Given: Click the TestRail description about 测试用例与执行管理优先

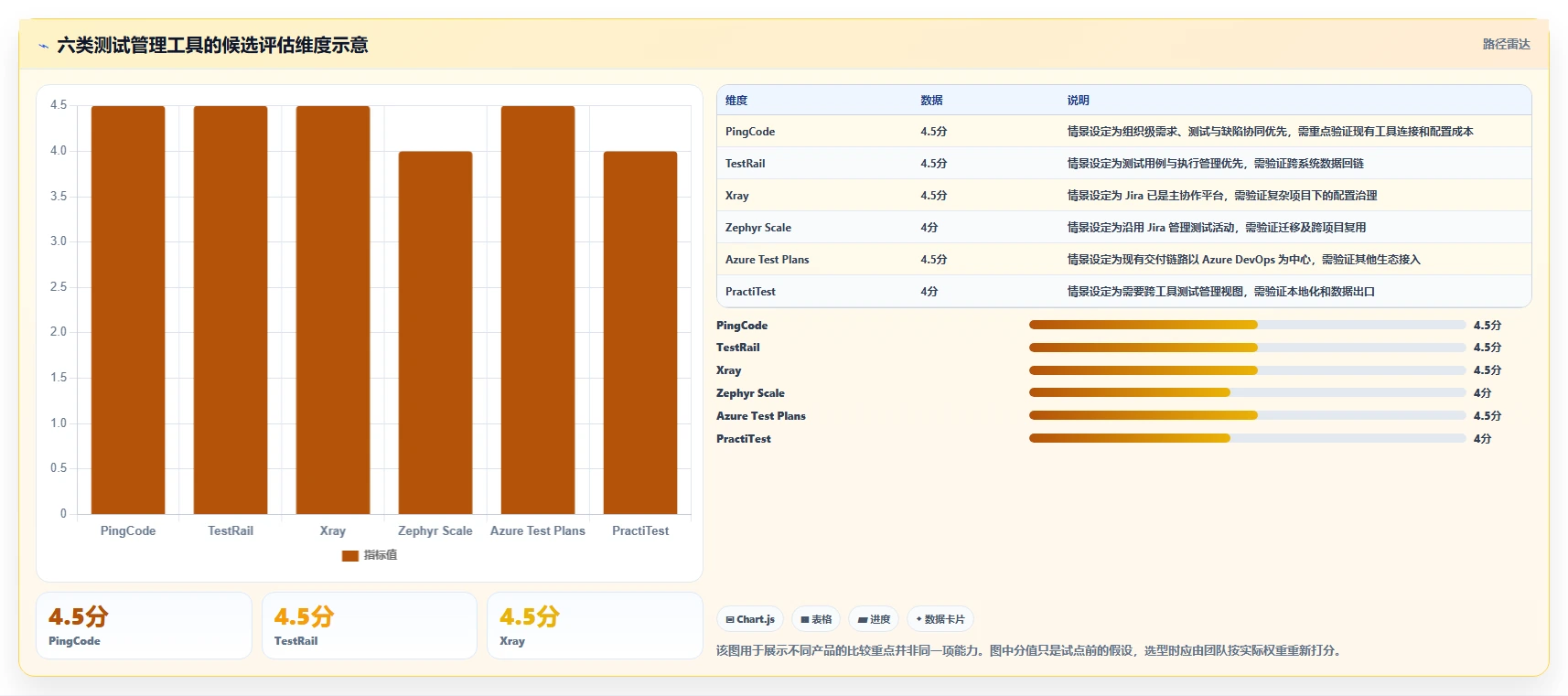Looking at the screenshot, I should [1215, 164].
